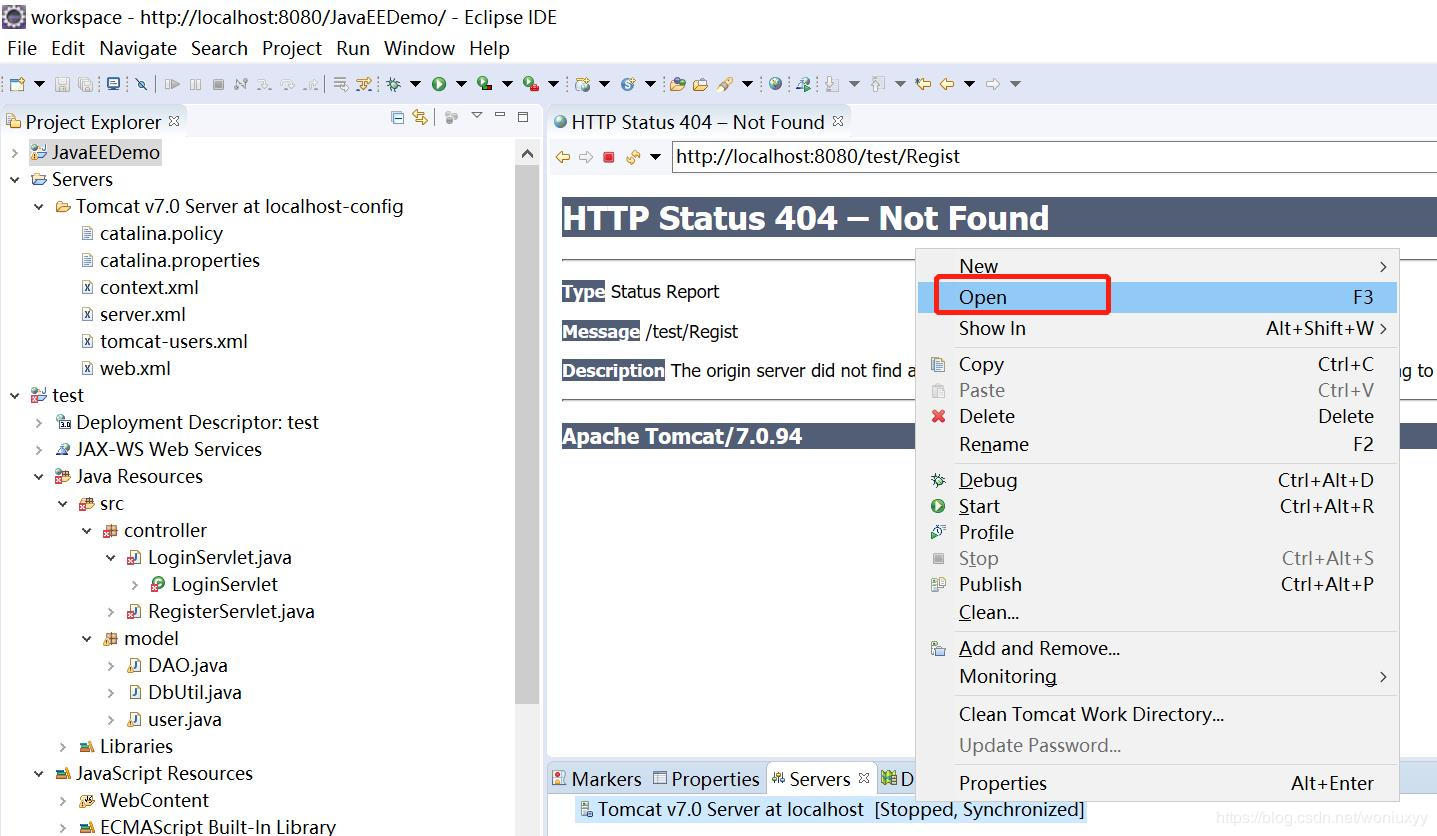Expand the Libraries node
This screenshot has height=836, width=1437.
[x=63, y=747]
